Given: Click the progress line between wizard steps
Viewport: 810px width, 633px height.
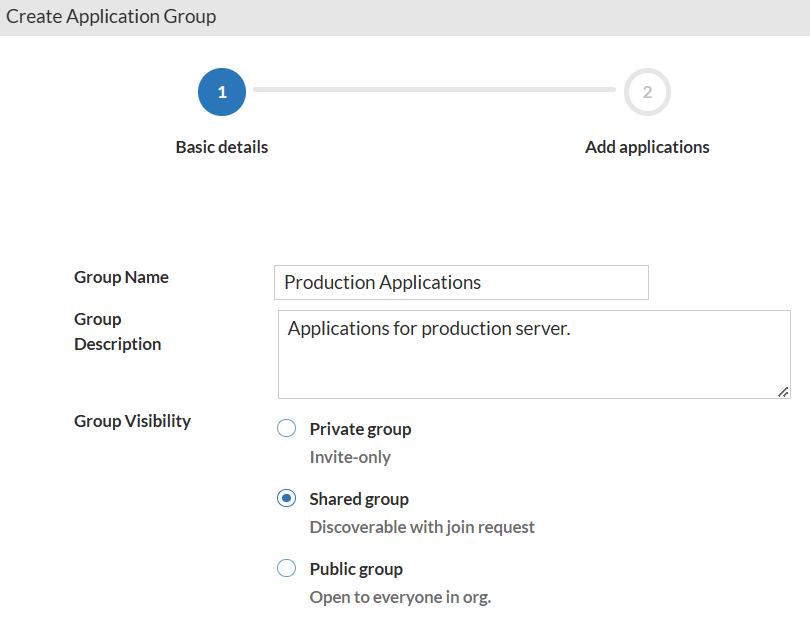Looking at the screenshot, I should tap(434, 90).
